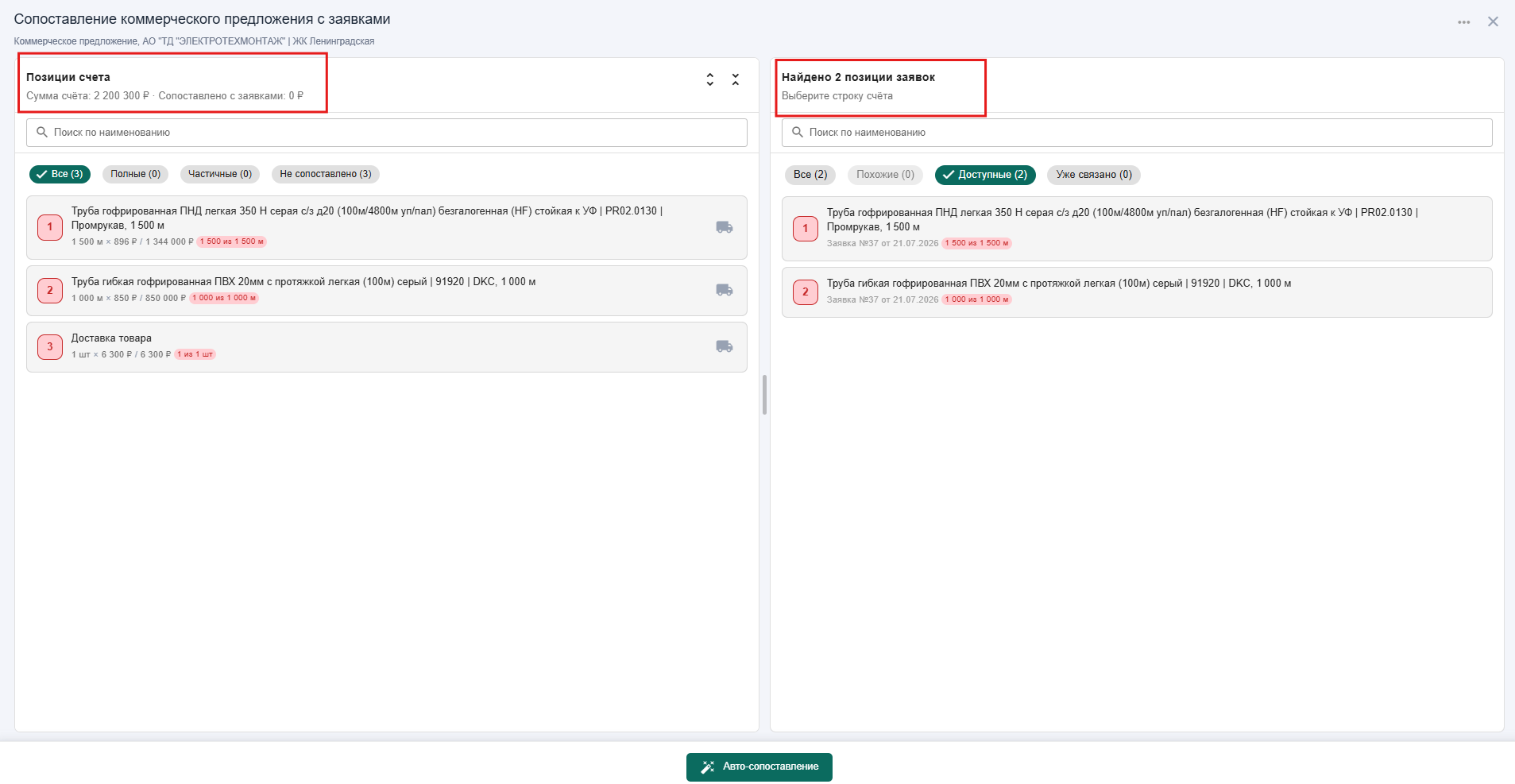Screen dimensions: 1515x784
Task: Select request row Труба гофрированная ПНД легкая
Action: [x=1137, y=229]
